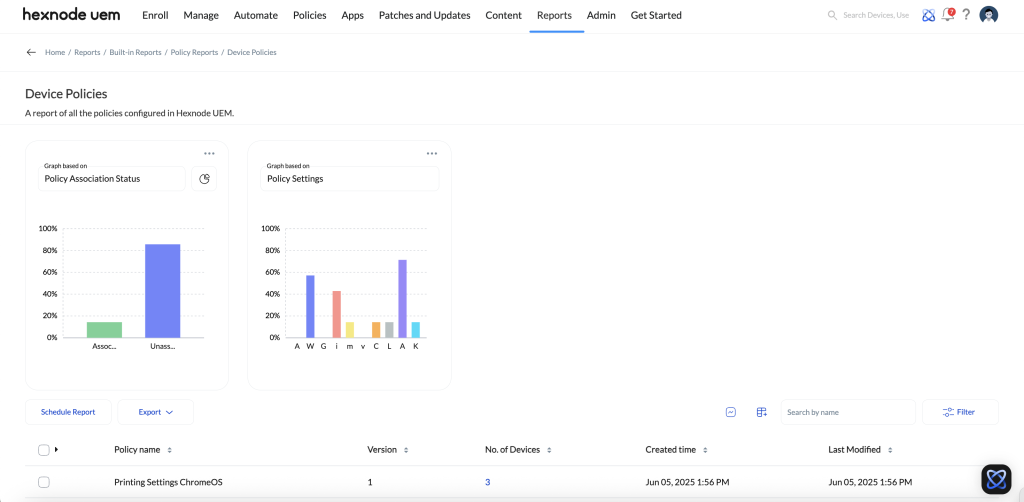Screen dimensions: 1024x502
Task: Open the Policy Settings graph dropdown
Action: tap(349, 178)
